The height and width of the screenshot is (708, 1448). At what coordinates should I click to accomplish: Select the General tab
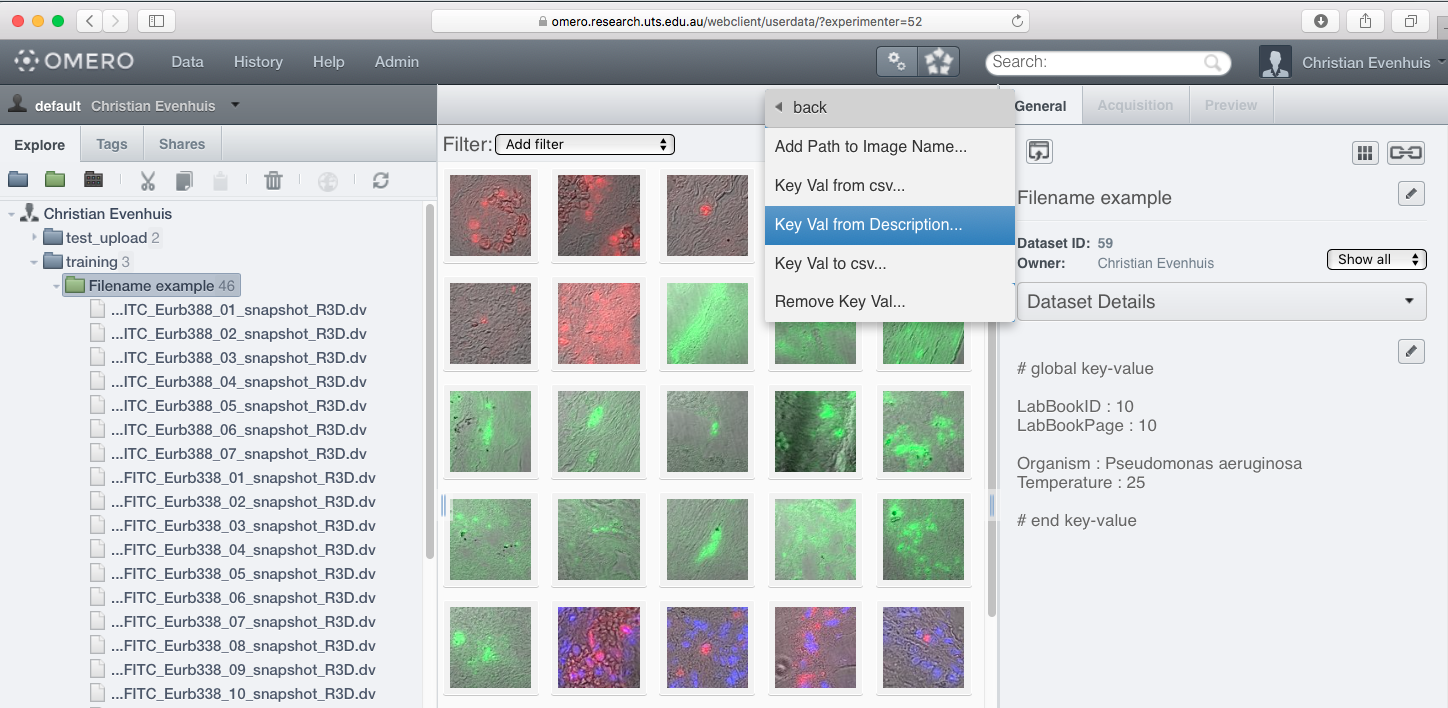tap(1040, 106)
